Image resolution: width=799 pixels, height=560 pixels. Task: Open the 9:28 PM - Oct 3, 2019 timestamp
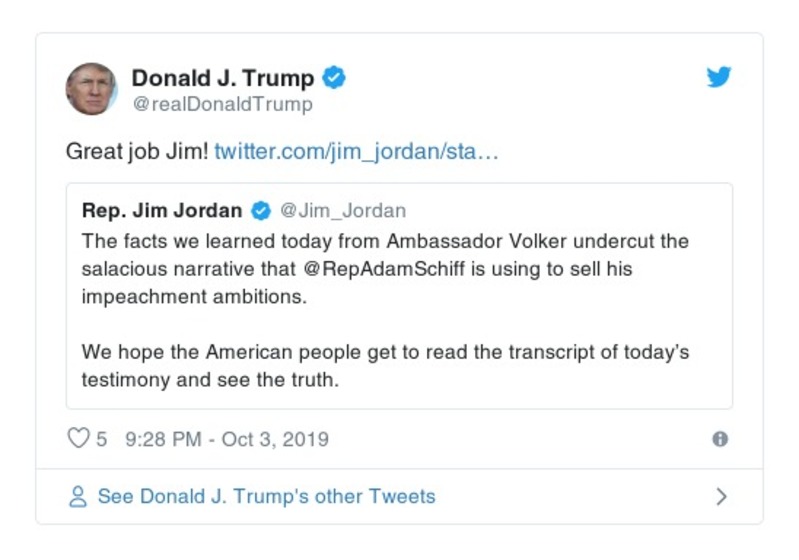(227, 439)
